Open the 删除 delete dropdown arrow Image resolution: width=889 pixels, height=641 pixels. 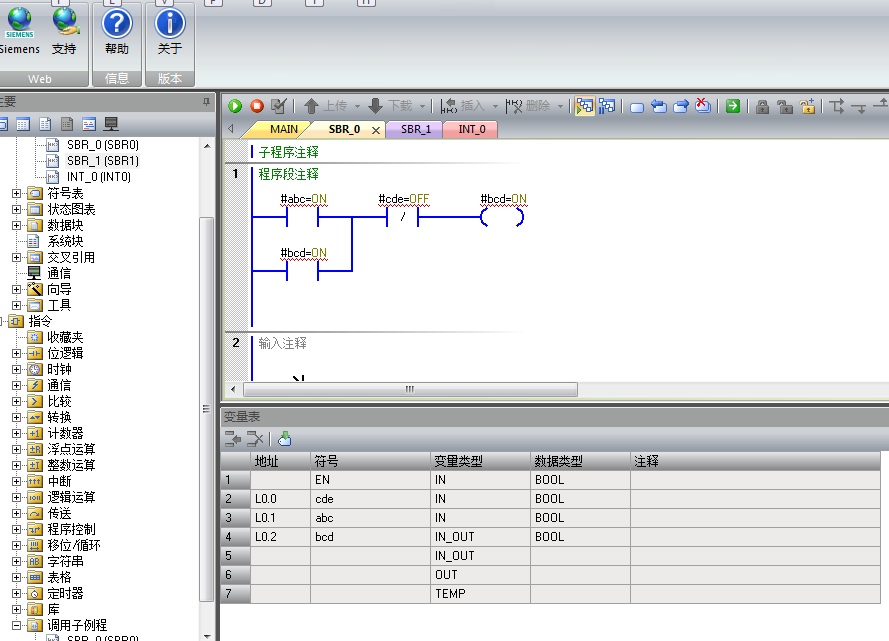560,107
